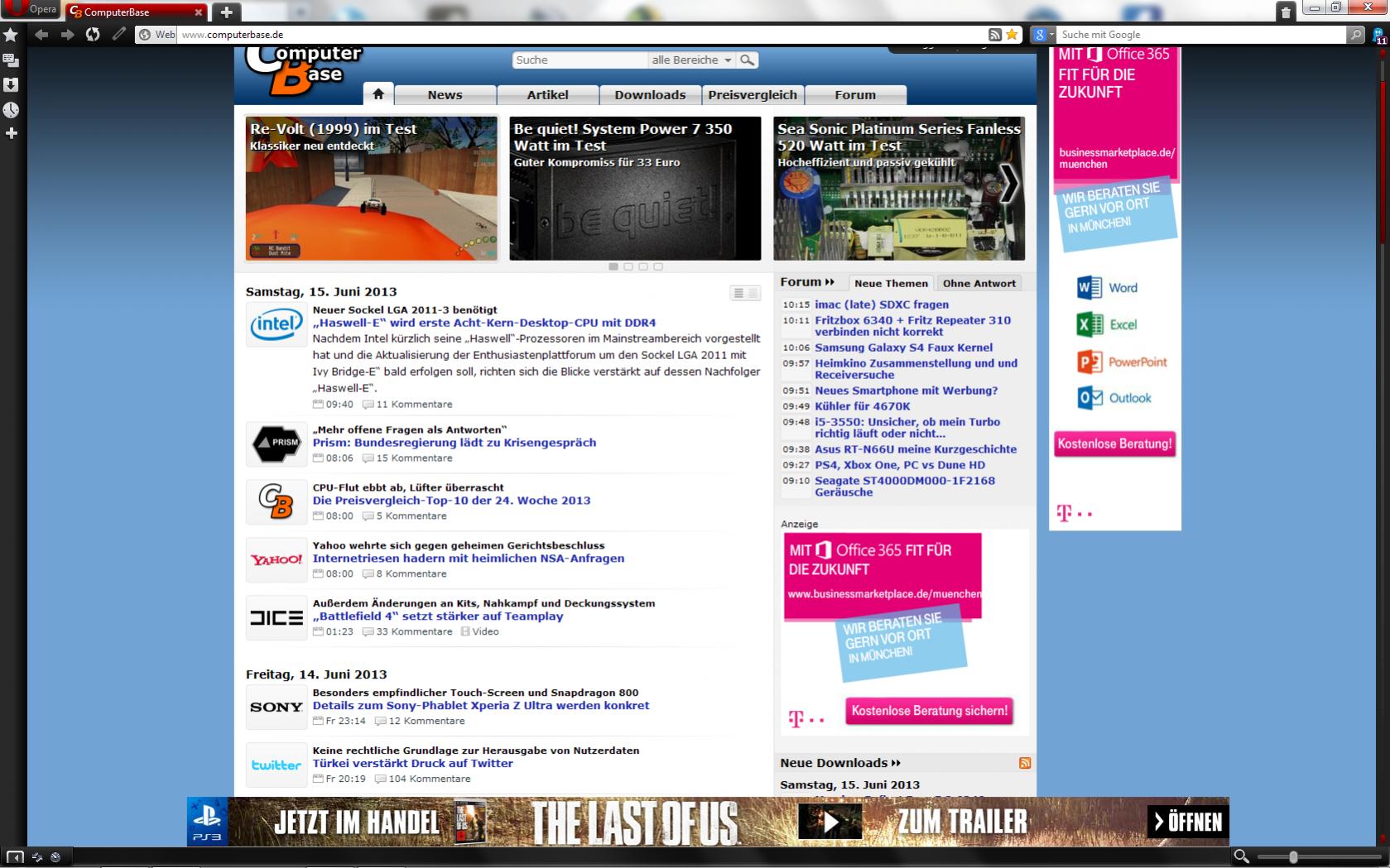Open closed tabs trash can icon

1285,12
